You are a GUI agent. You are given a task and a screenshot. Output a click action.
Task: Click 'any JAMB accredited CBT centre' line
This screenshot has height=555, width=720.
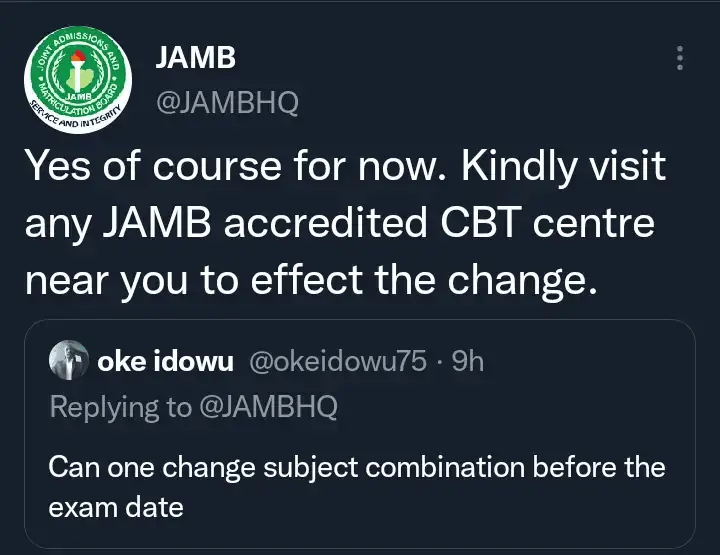click(x=340, y=223)
